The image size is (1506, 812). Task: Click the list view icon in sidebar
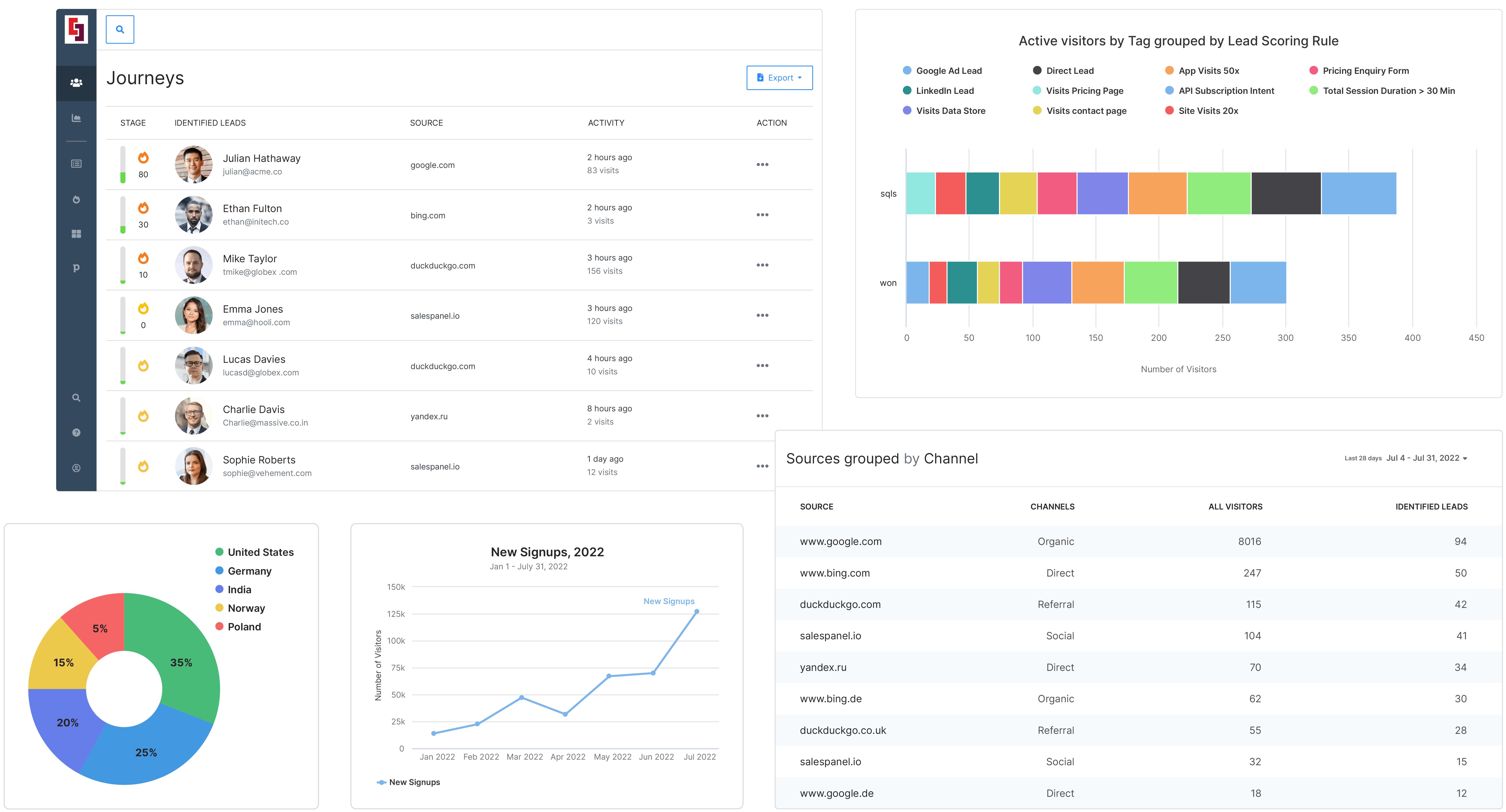pyautogui.click(x=76, y=164)
